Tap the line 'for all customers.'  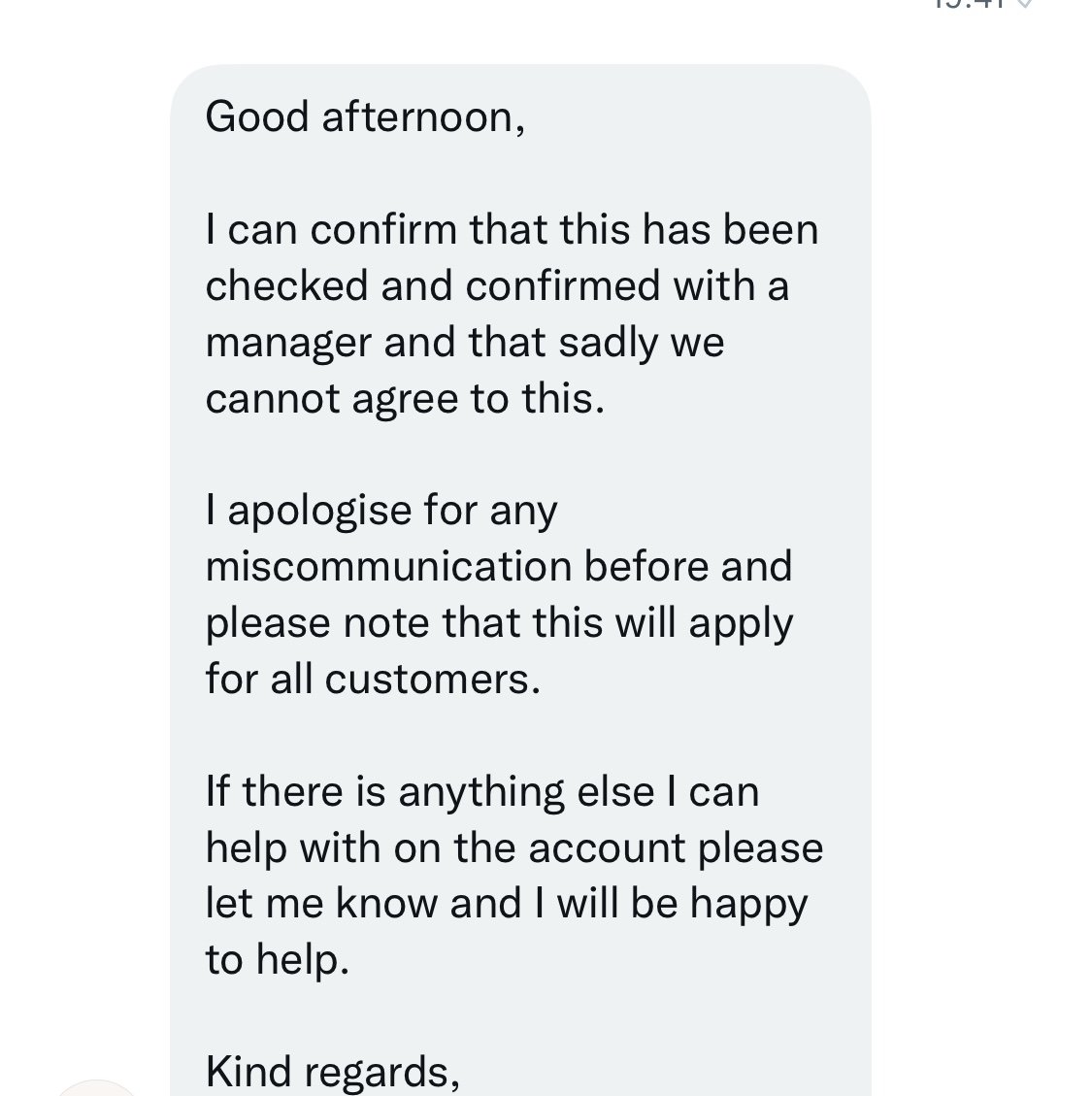click(x=372, y=680)
